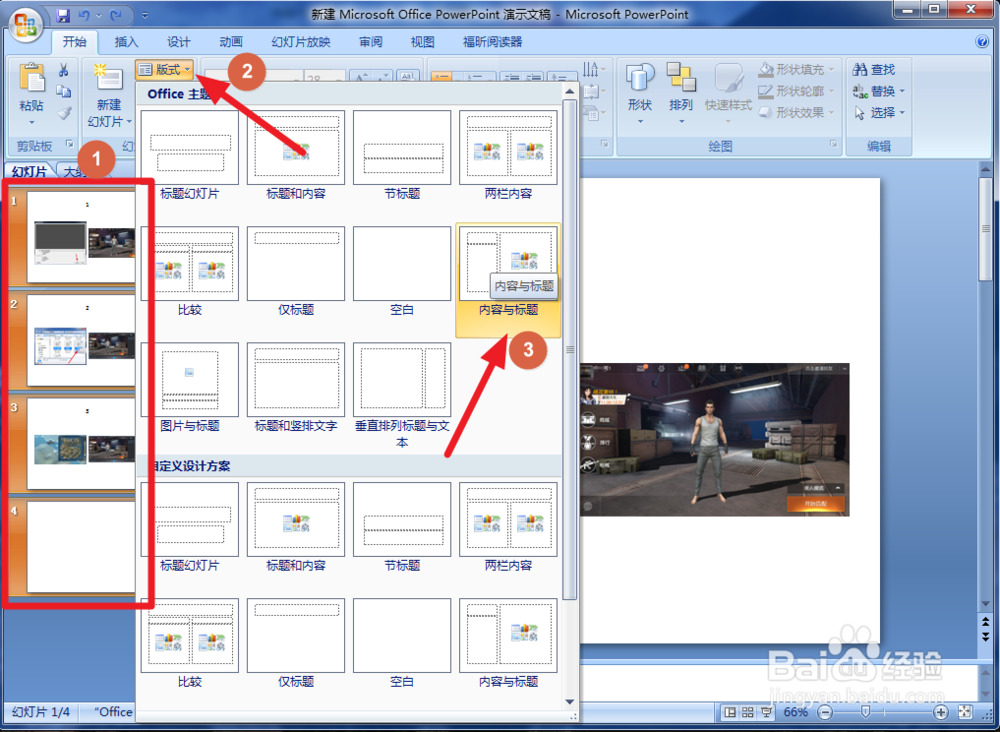Select the 幻灯片 pane tab
The image size is (1000, 732).
click(29, 172)
